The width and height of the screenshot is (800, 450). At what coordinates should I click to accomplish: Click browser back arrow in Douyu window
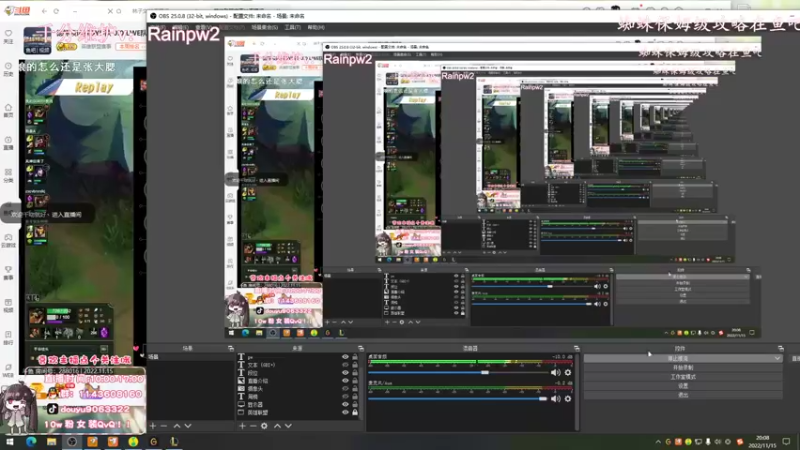tap(44, 11)
